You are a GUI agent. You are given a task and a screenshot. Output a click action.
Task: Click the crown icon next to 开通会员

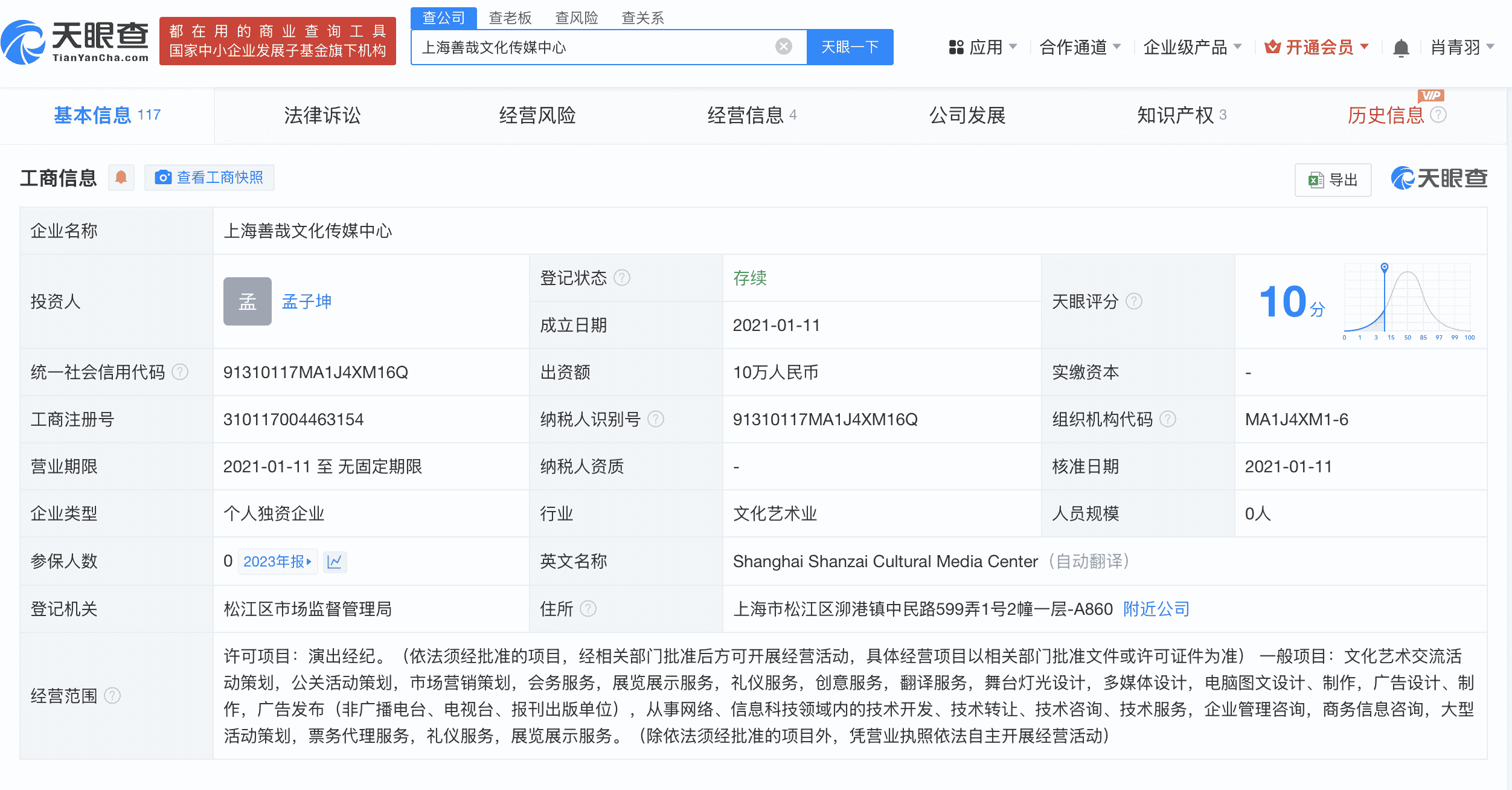(1273, 46)
